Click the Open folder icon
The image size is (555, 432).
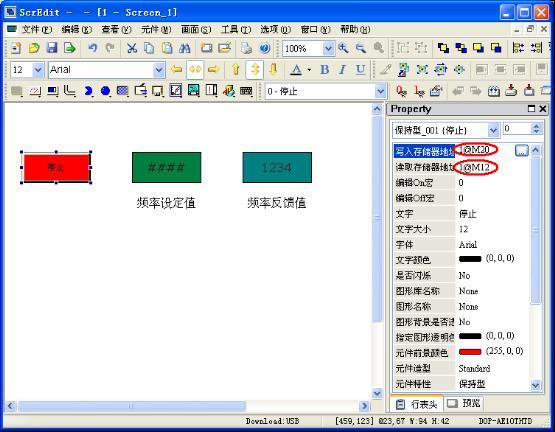click(34, 48)
